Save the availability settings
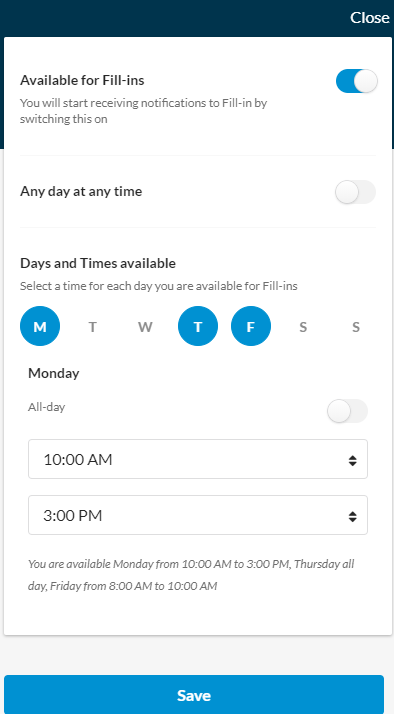The image size is (394, 714). click(x=194, y=695)
